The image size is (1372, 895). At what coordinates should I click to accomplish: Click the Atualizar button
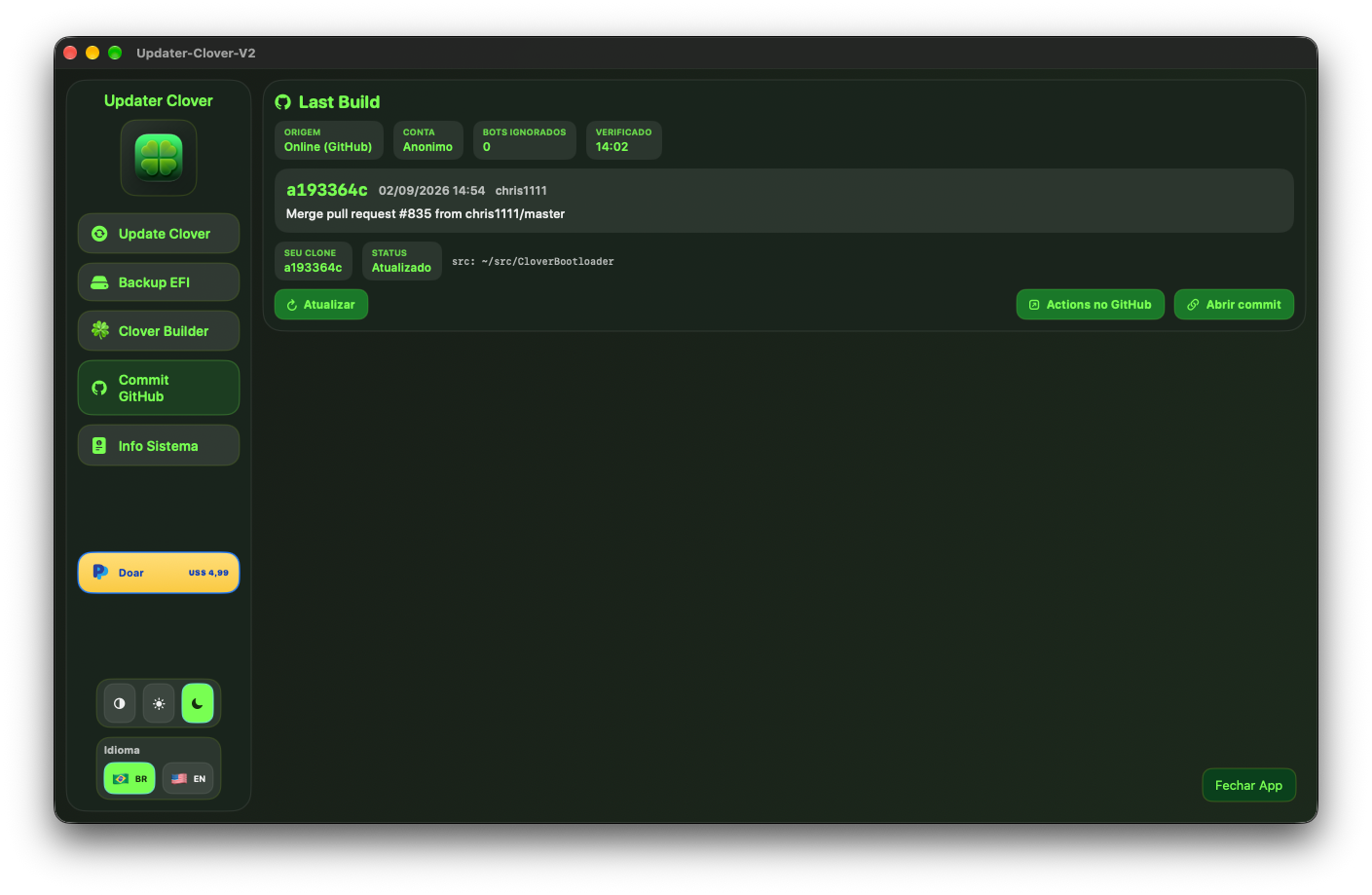pyautogui.click(x=321, y=305)
